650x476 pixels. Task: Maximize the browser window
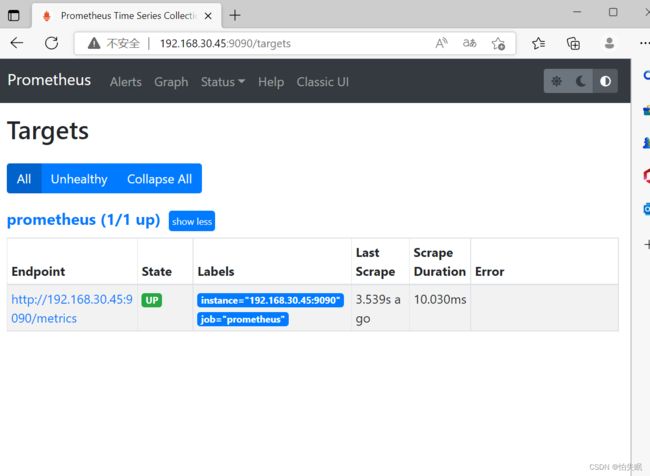click(613, 12)
